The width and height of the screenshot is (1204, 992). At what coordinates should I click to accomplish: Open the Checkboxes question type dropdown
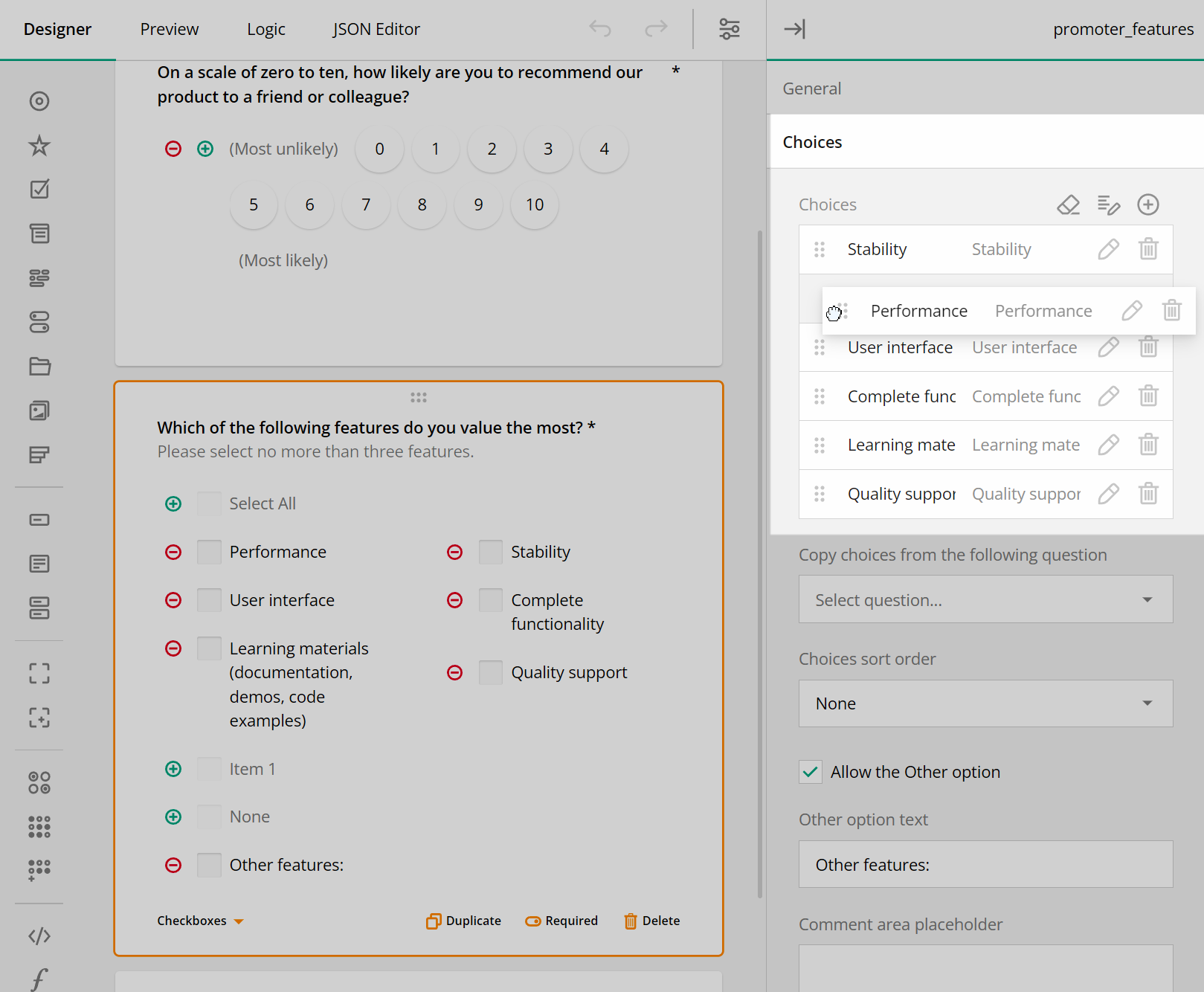(x=200, y=921)
